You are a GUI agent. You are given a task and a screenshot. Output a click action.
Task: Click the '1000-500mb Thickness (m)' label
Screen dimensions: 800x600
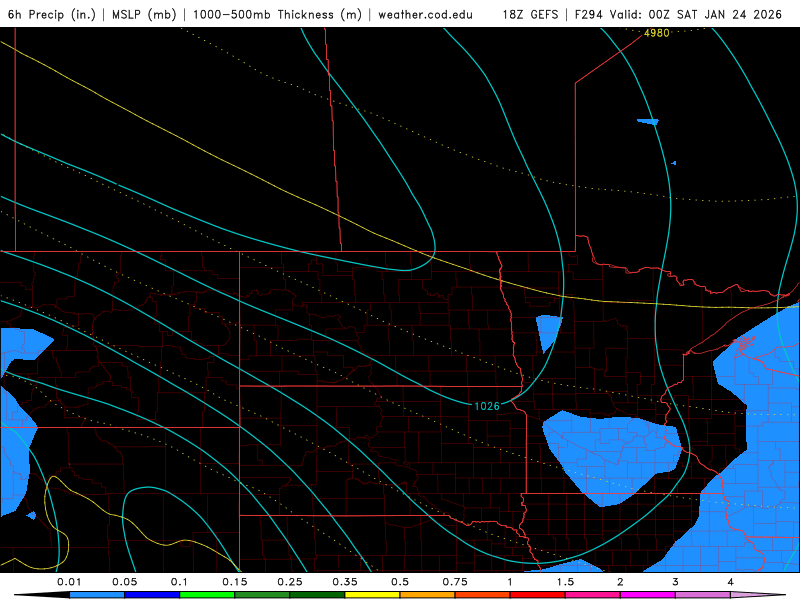[x=277, y=14]
